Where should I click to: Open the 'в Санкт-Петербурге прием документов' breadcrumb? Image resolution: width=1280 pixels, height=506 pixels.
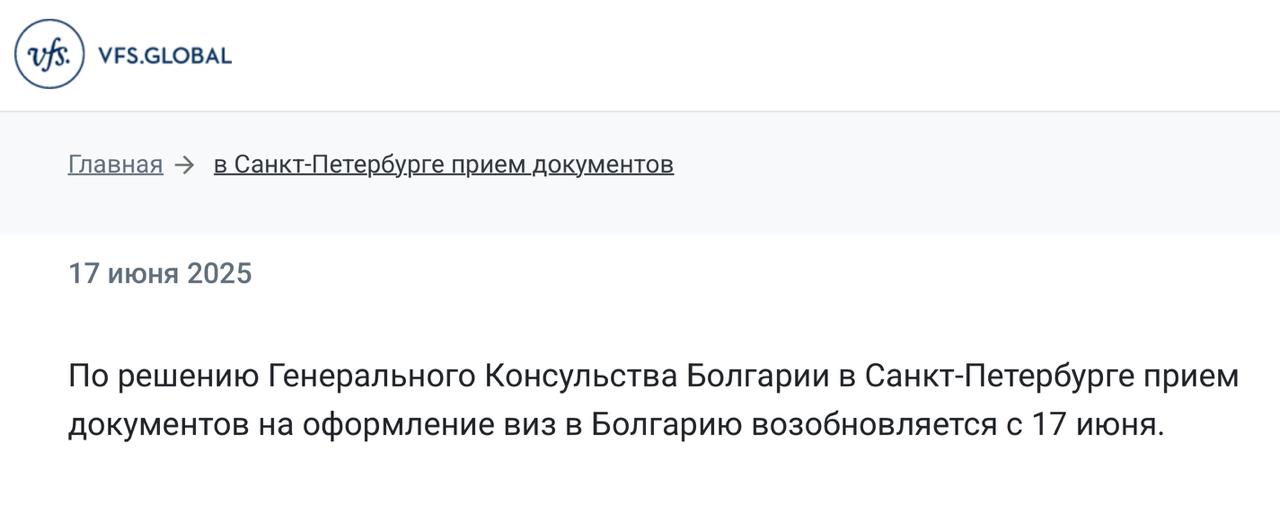(x=443, y=165)
